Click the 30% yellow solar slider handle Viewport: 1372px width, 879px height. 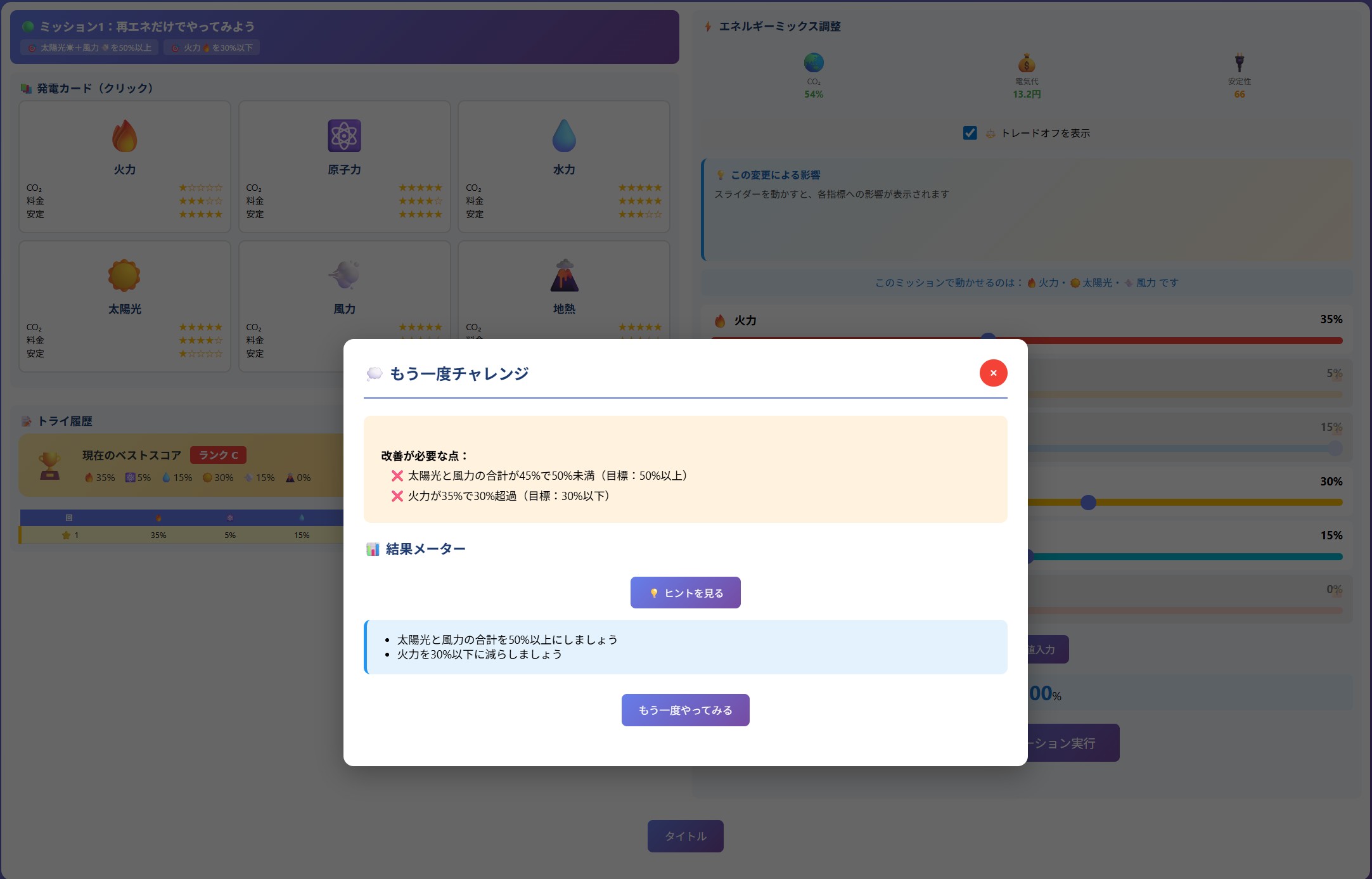[x=1088, y=503]
